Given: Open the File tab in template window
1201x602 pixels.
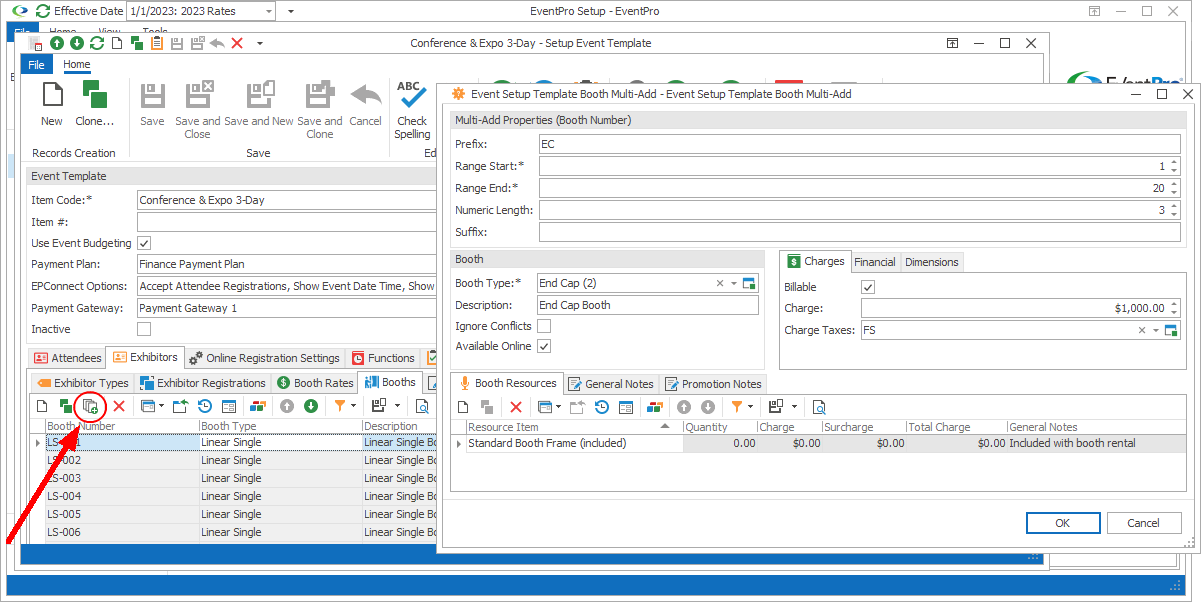Looking at the screenshot, I should (37, 65).
